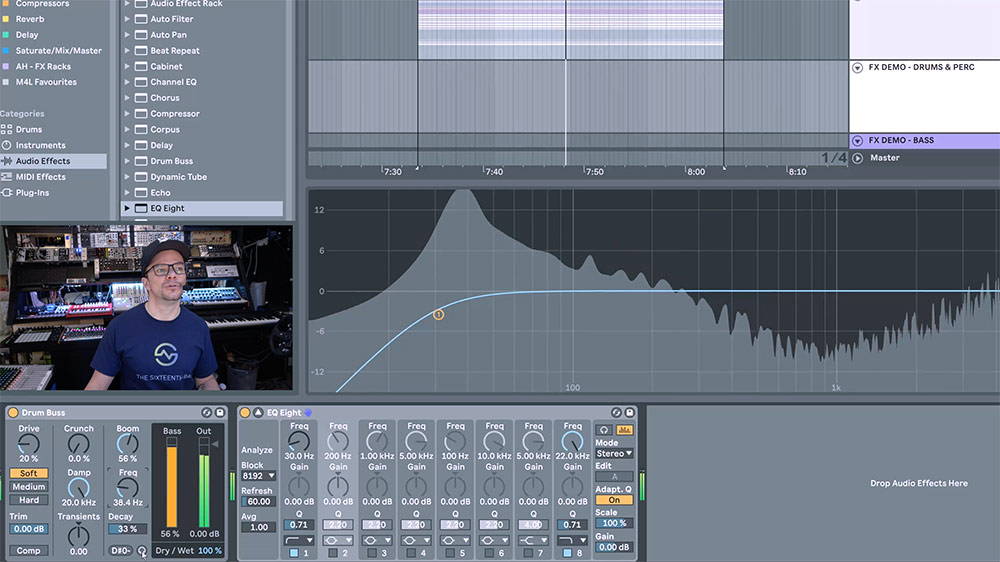Click Drum Buss hot-swap preset icon
The height and width of the screenshot is (562, 1000).
[x=206, y=413]
